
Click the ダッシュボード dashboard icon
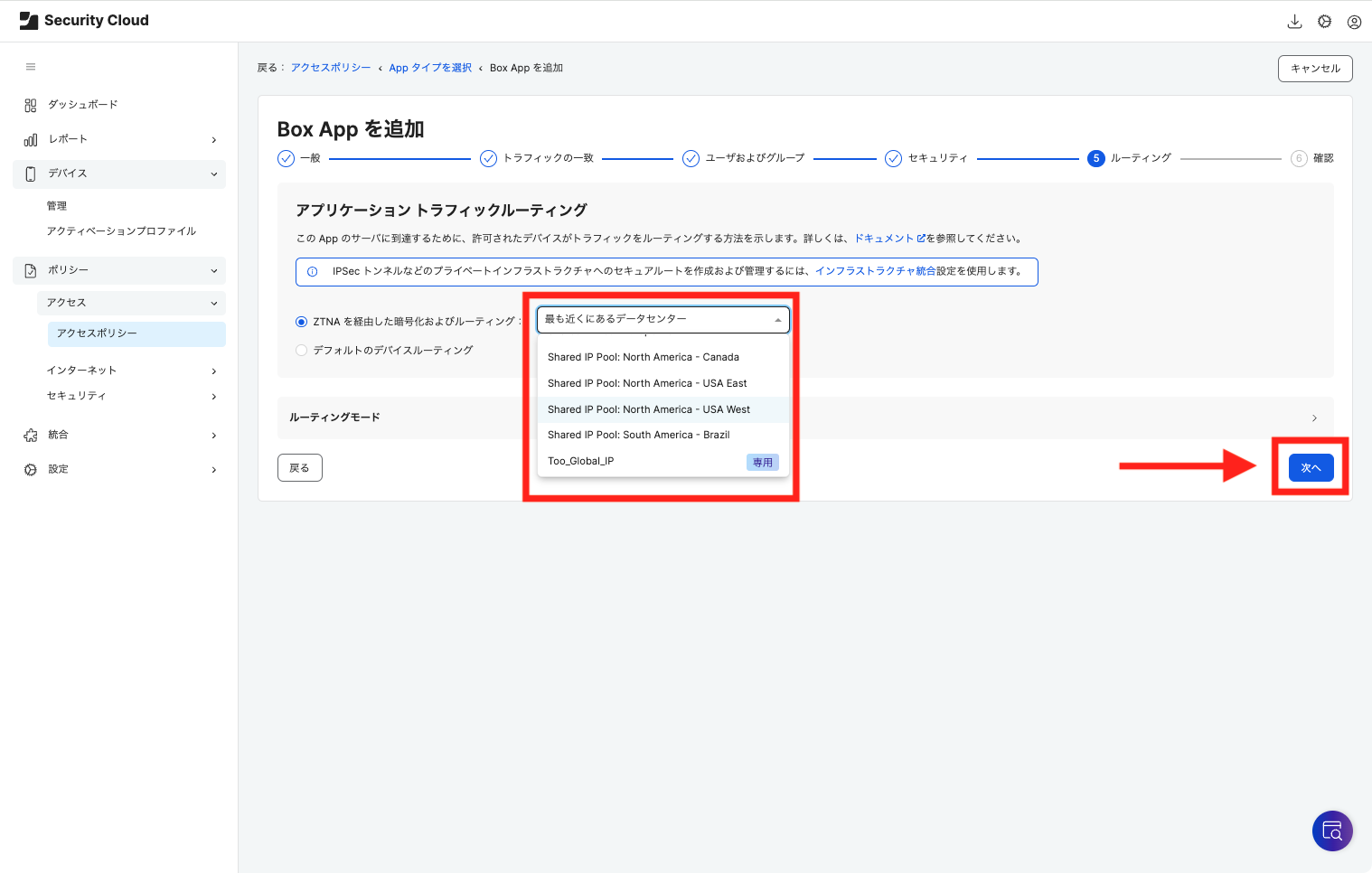click(31, 105)
